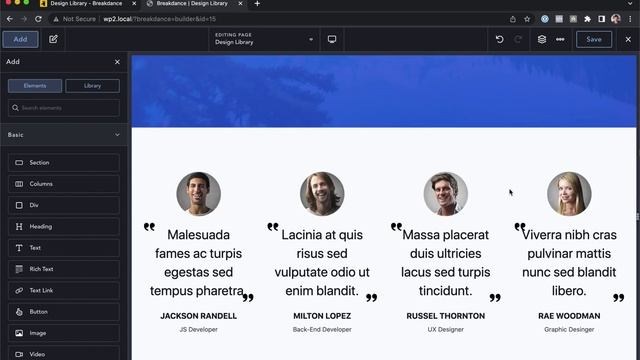640x360 pixels.
Task: Select the RAE WOODMAN name text
Action: tap(569, 316)
